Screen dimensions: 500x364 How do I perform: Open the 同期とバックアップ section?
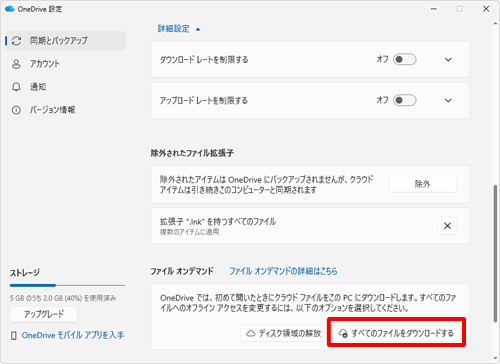pos(65,41)
